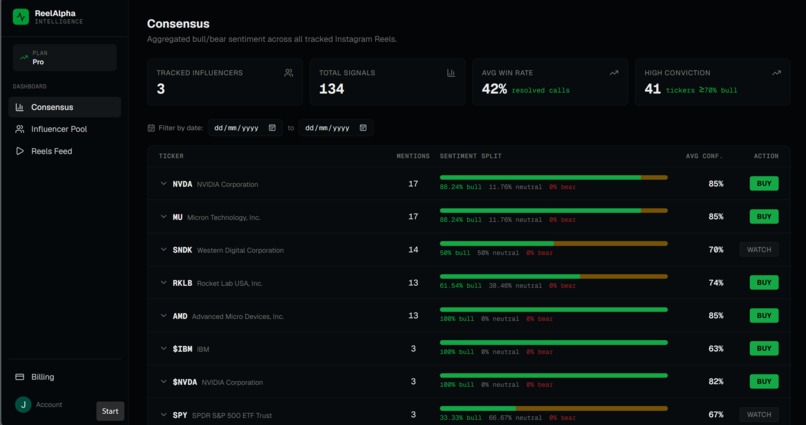Expand the NVDA row chevron
This screenshot has height=425, width=806.
163,183
